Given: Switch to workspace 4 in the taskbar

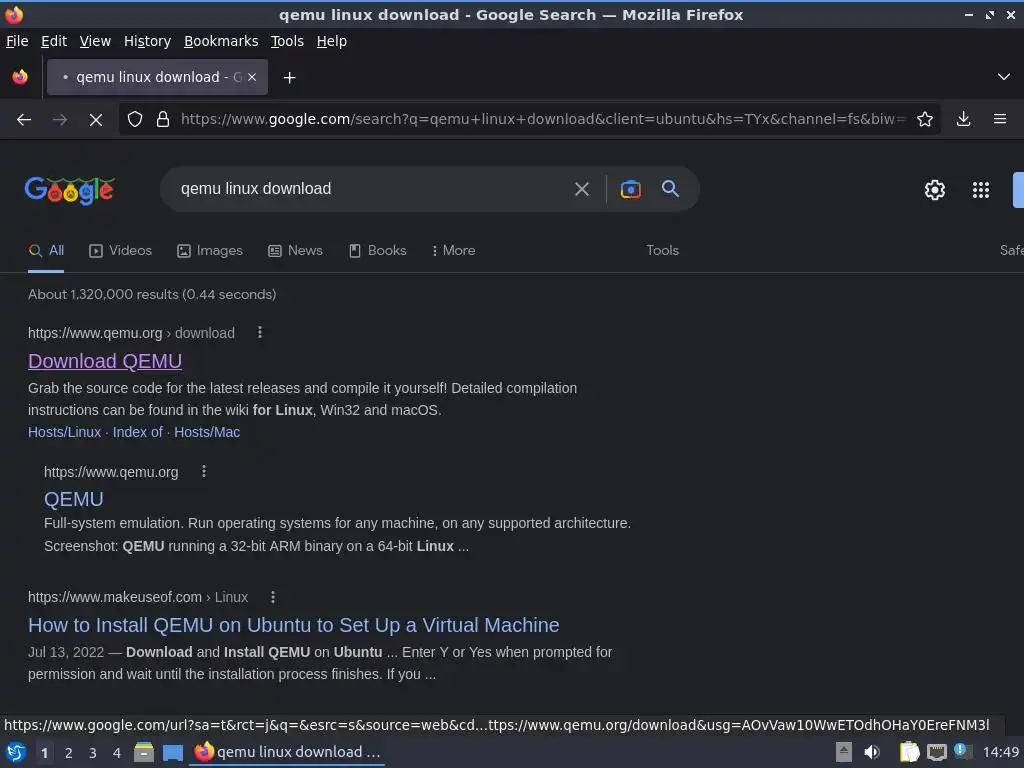Looking at the screenshot, I should tap(117, 753).
